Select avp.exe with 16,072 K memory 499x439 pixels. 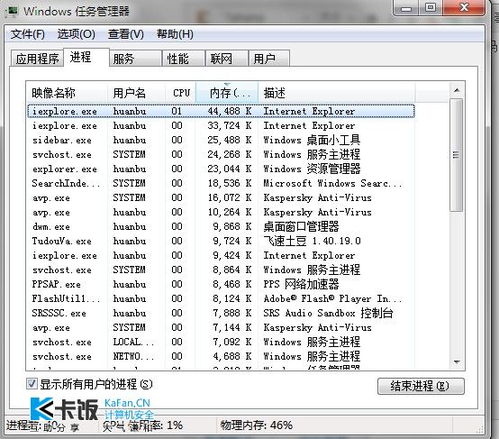tap(221, 198)
